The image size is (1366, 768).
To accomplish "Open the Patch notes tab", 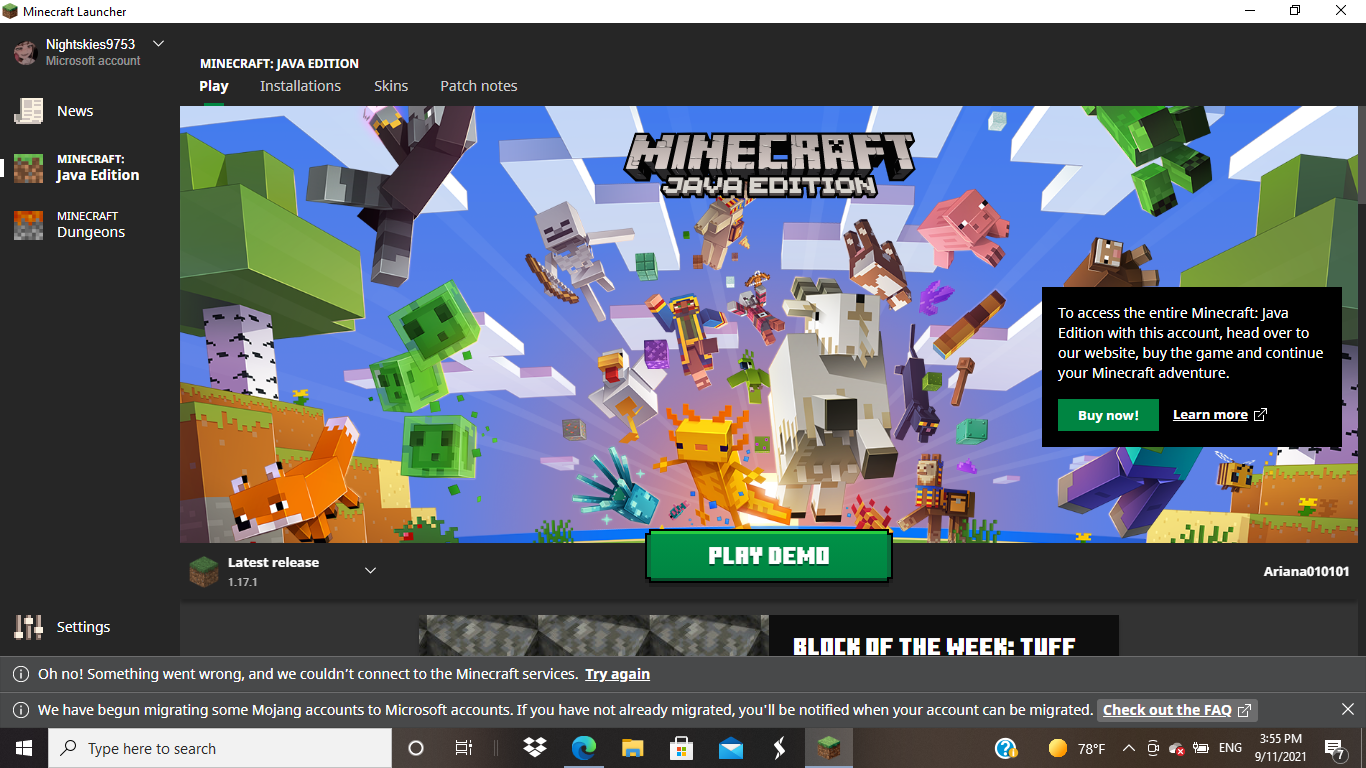I will tap(479, 86).
